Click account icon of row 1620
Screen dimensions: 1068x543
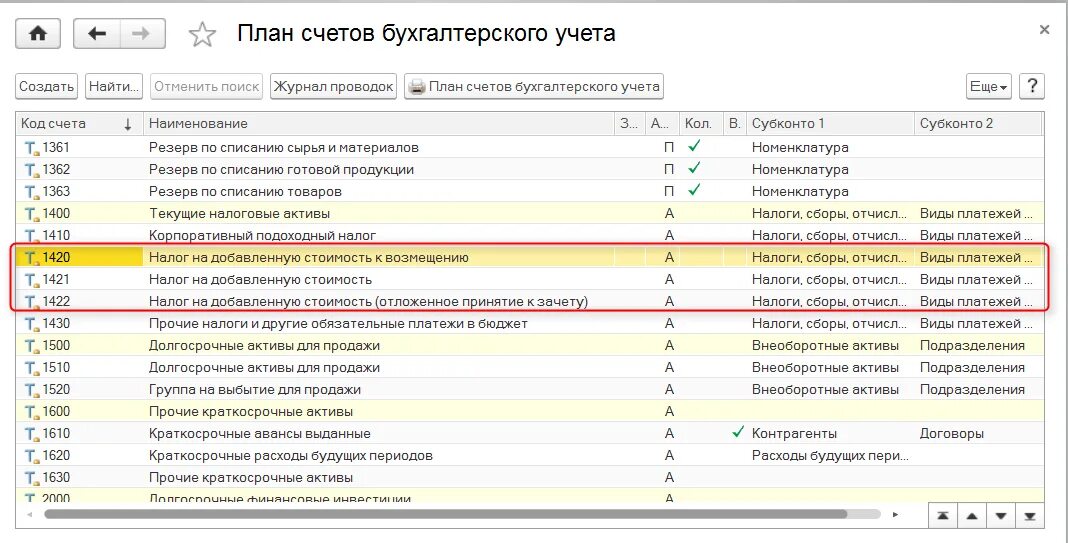click(31, 455)
